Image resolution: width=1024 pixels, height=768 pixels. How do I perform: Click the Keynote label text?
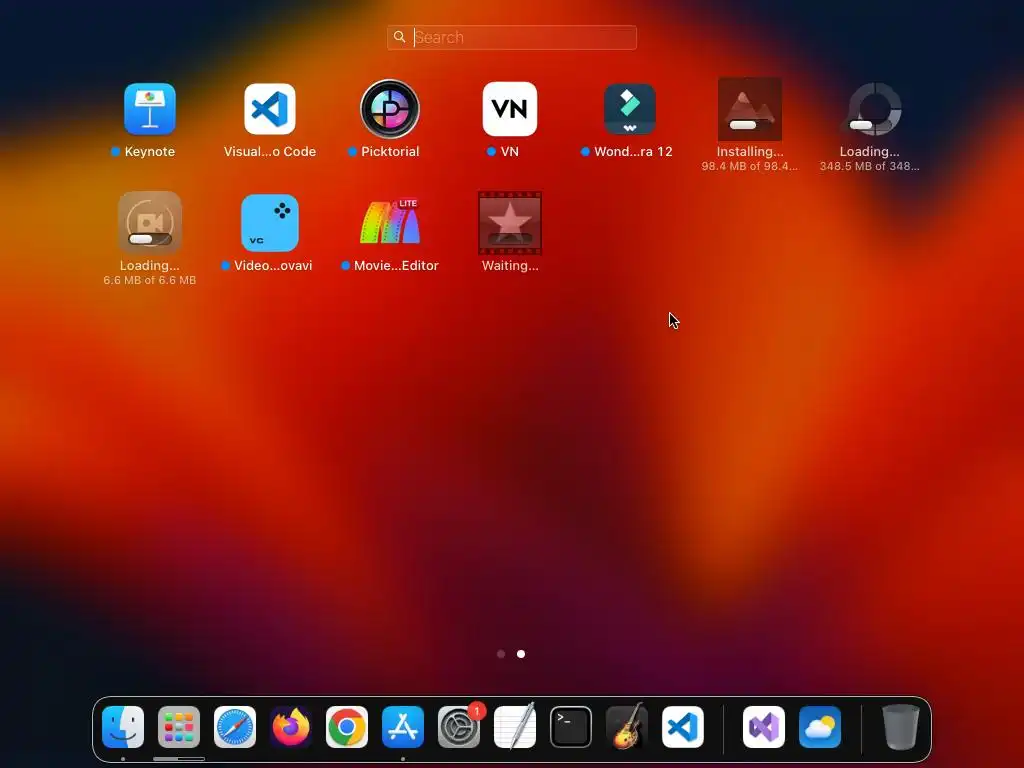tap(150, 152)
